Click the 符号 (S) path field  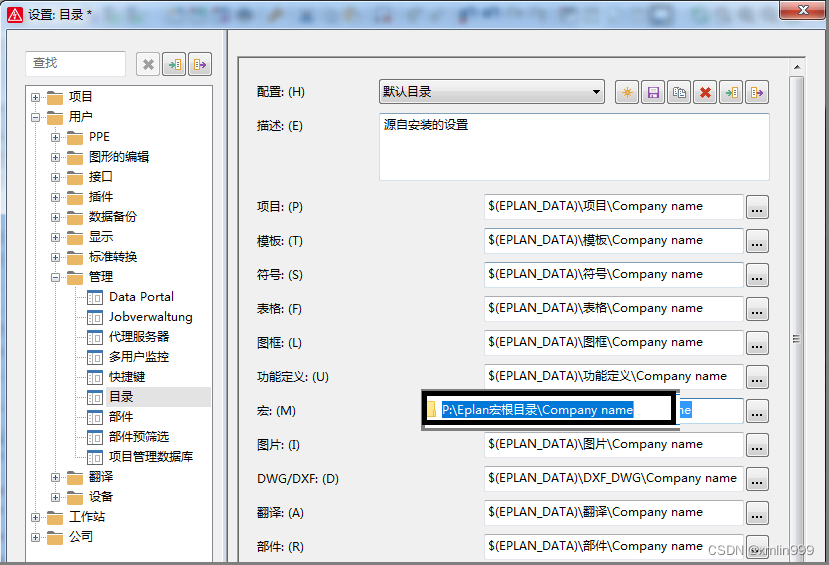(x=614, y=275)
